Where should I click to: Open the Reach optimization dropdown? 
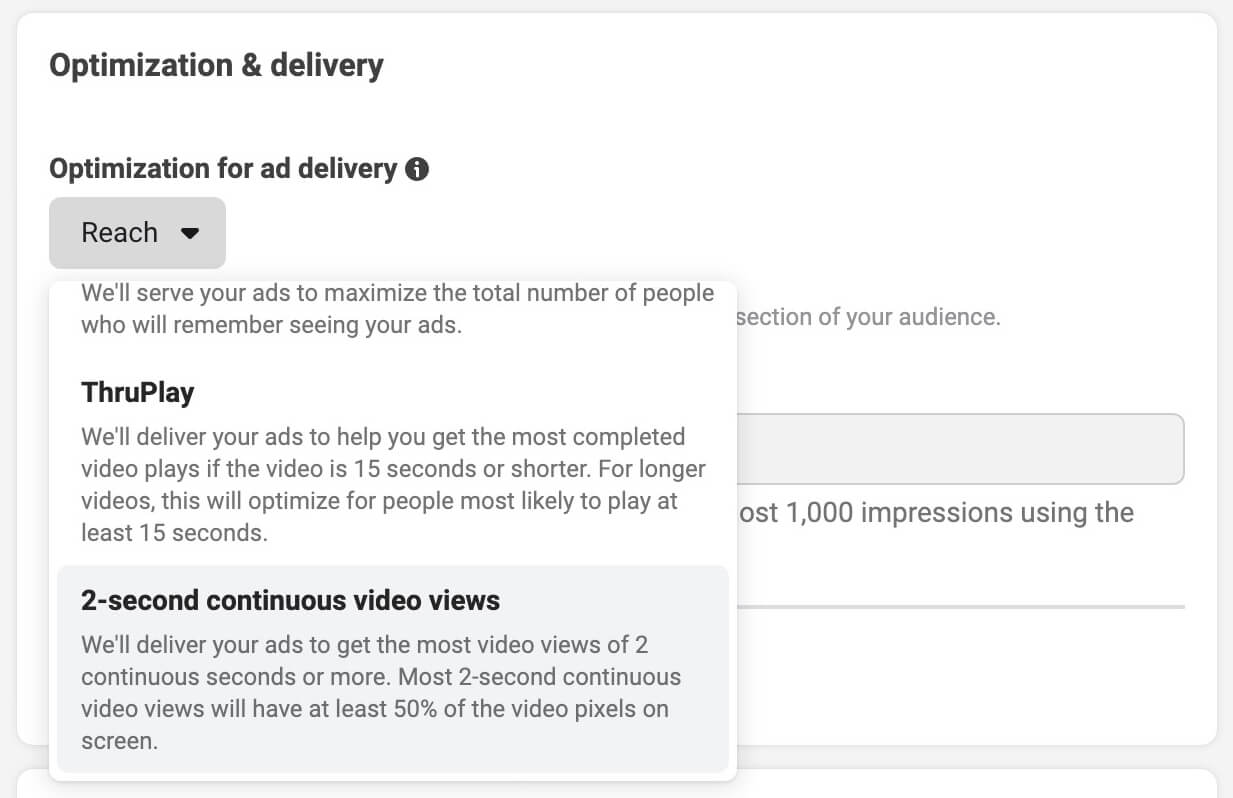click(x=137, y=233)
